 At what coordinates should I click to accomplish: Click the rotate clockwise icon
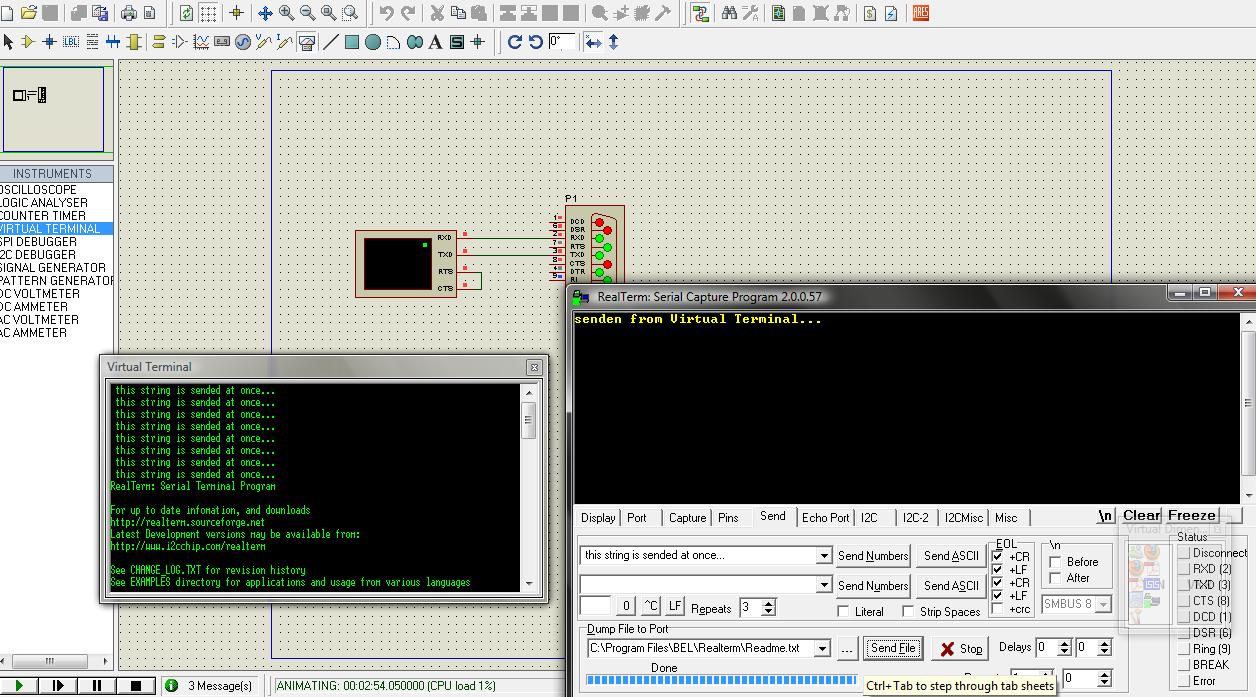coord(515,42)
